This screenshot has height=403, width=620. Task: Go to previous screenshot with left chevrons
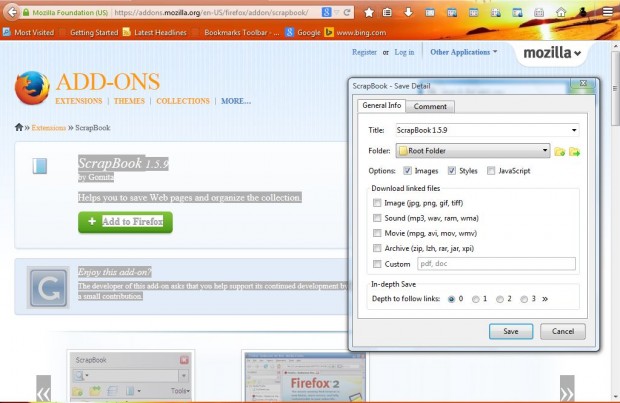(x=43, y=390)
